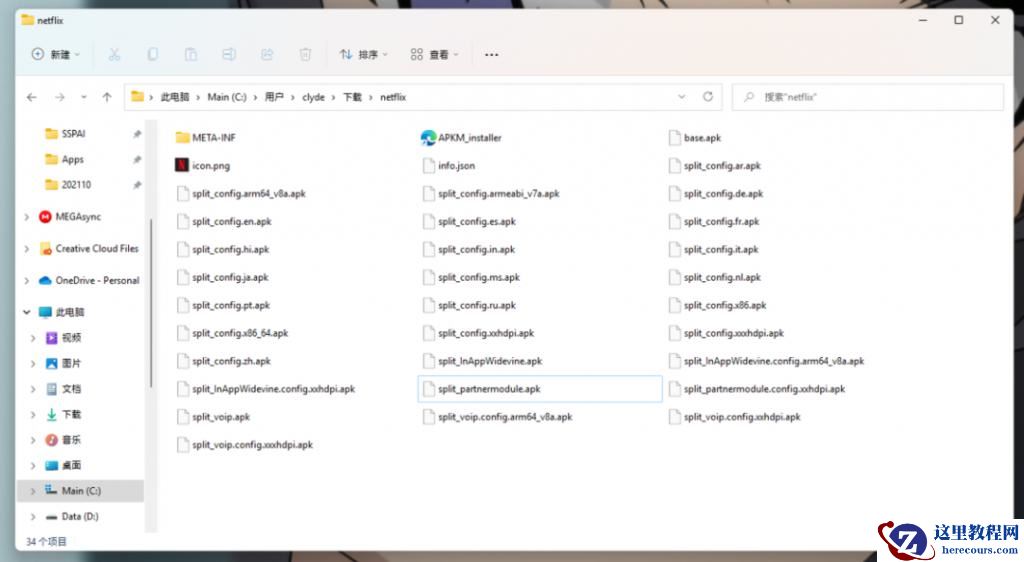
Task: Click the Paste clipboard icon
Action: tap(191, 55)
